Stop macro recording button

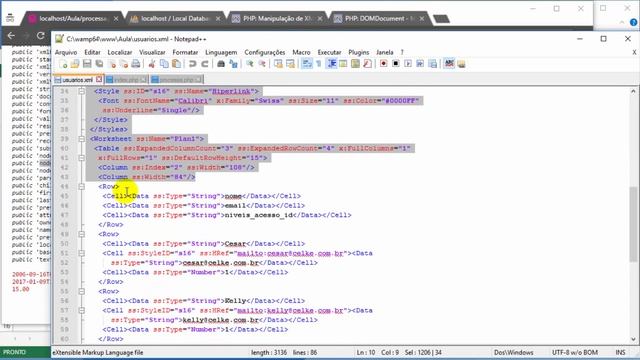coord(396,64)
